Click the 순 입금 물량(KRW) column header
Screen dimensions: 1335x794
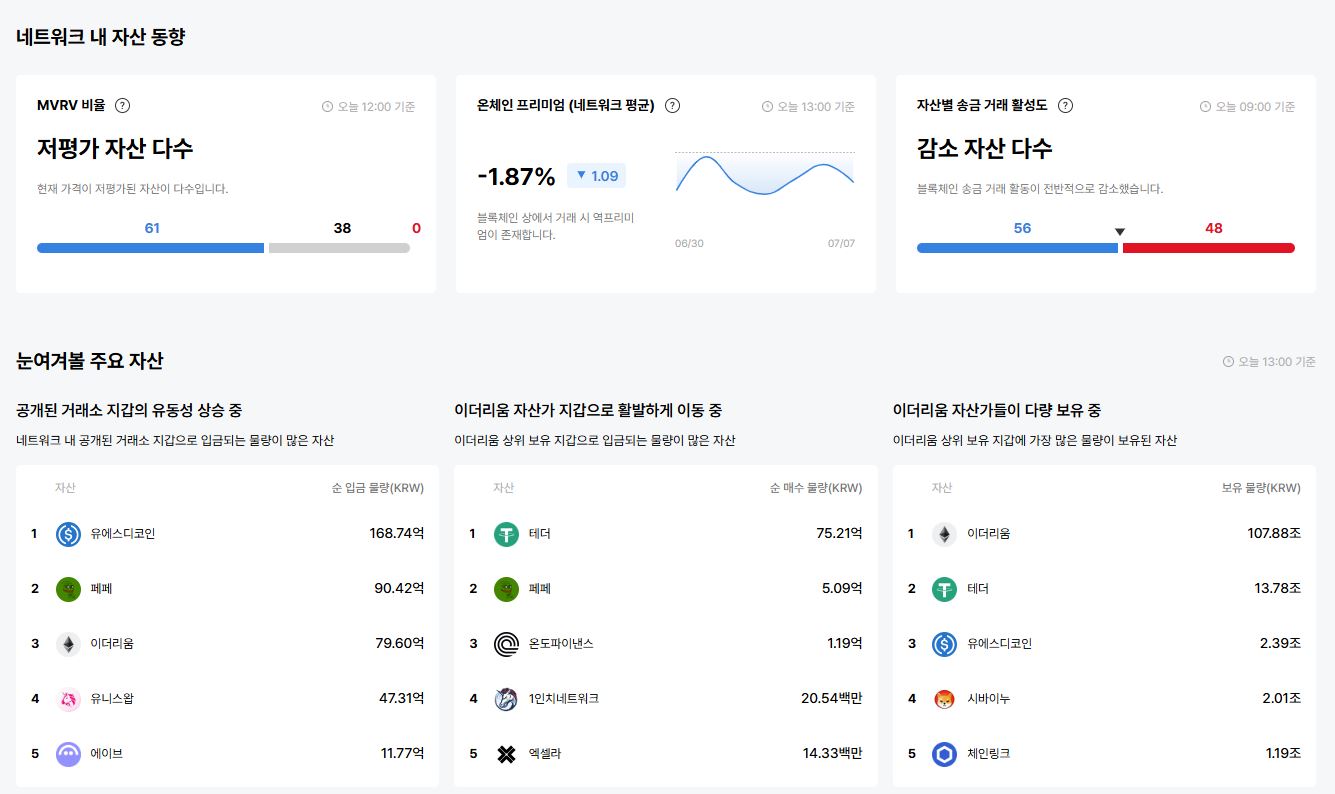coord(378,489)
